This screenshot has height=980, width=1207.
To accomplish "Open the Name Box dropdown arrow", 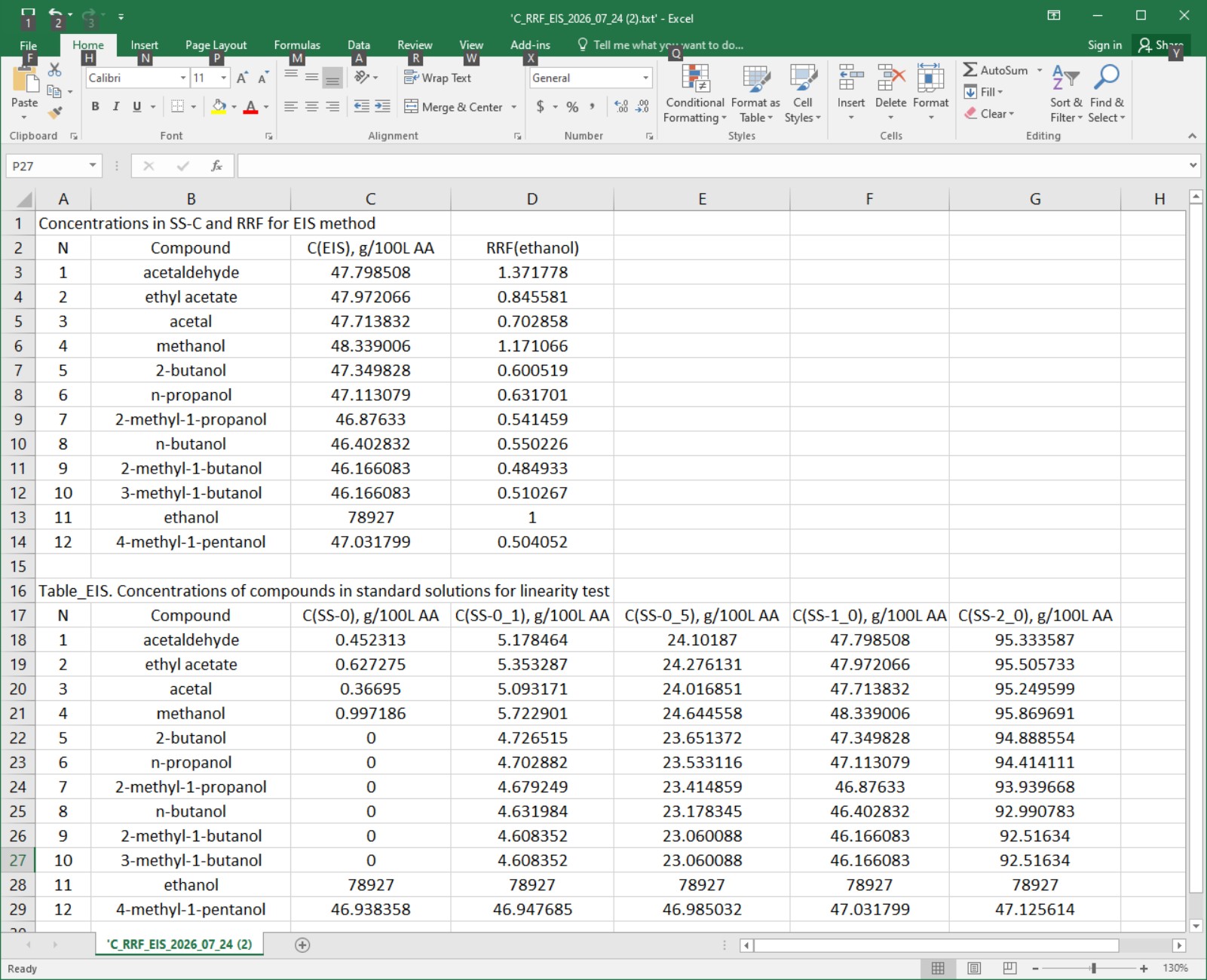I will coord(92,166).
